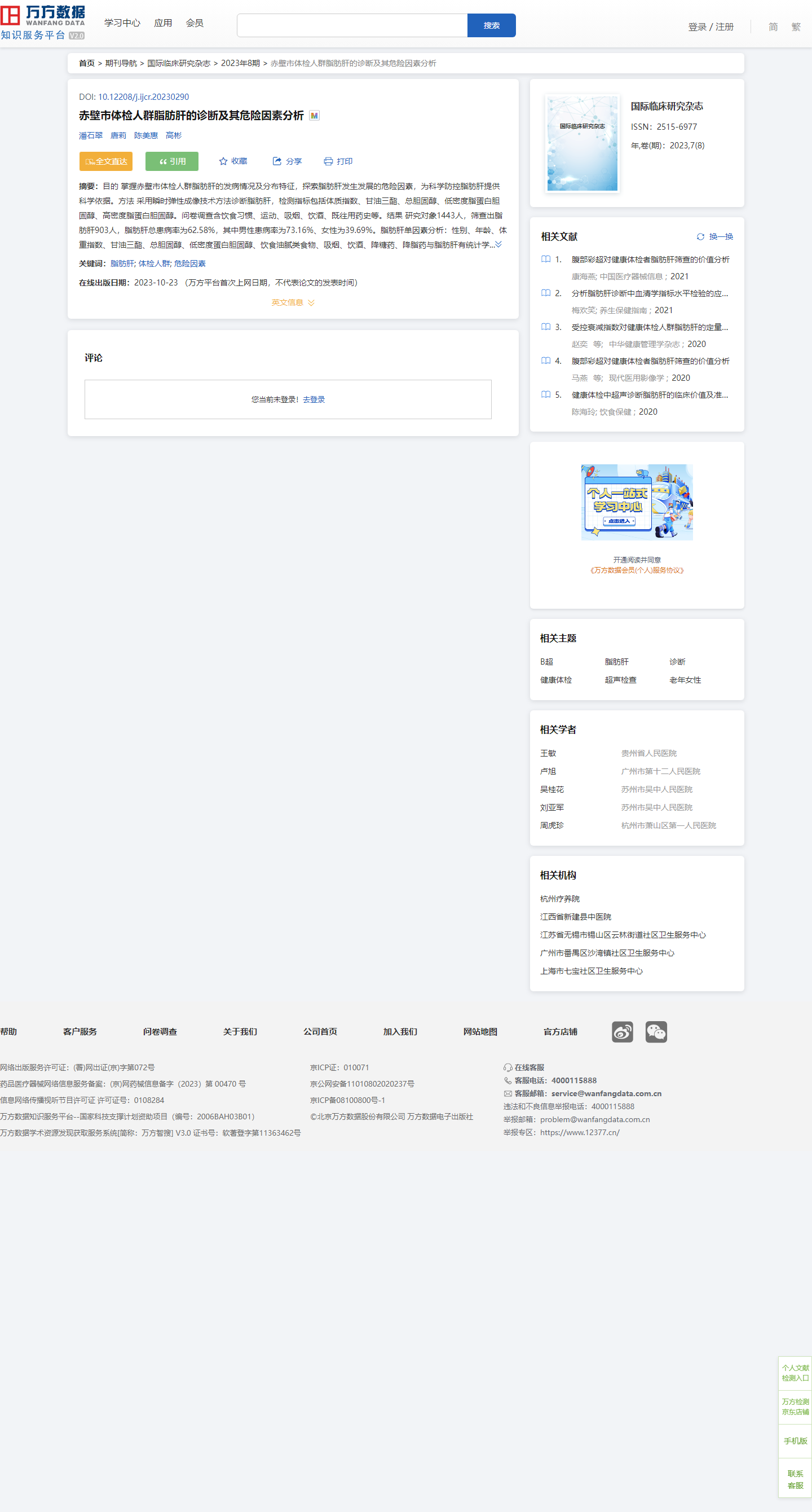This screenshot has height=1512, width=812.
Task: Click the green 引用 button
Action: 172,161
